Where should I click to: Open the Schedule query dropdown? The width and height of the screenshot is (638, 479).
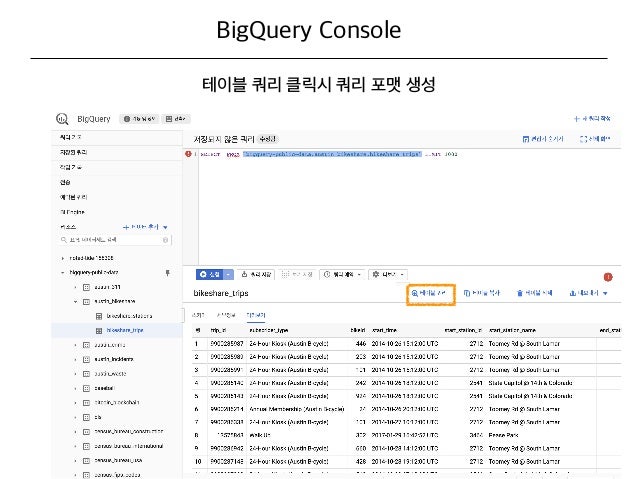pyautogui.click(x=342, y=274)
